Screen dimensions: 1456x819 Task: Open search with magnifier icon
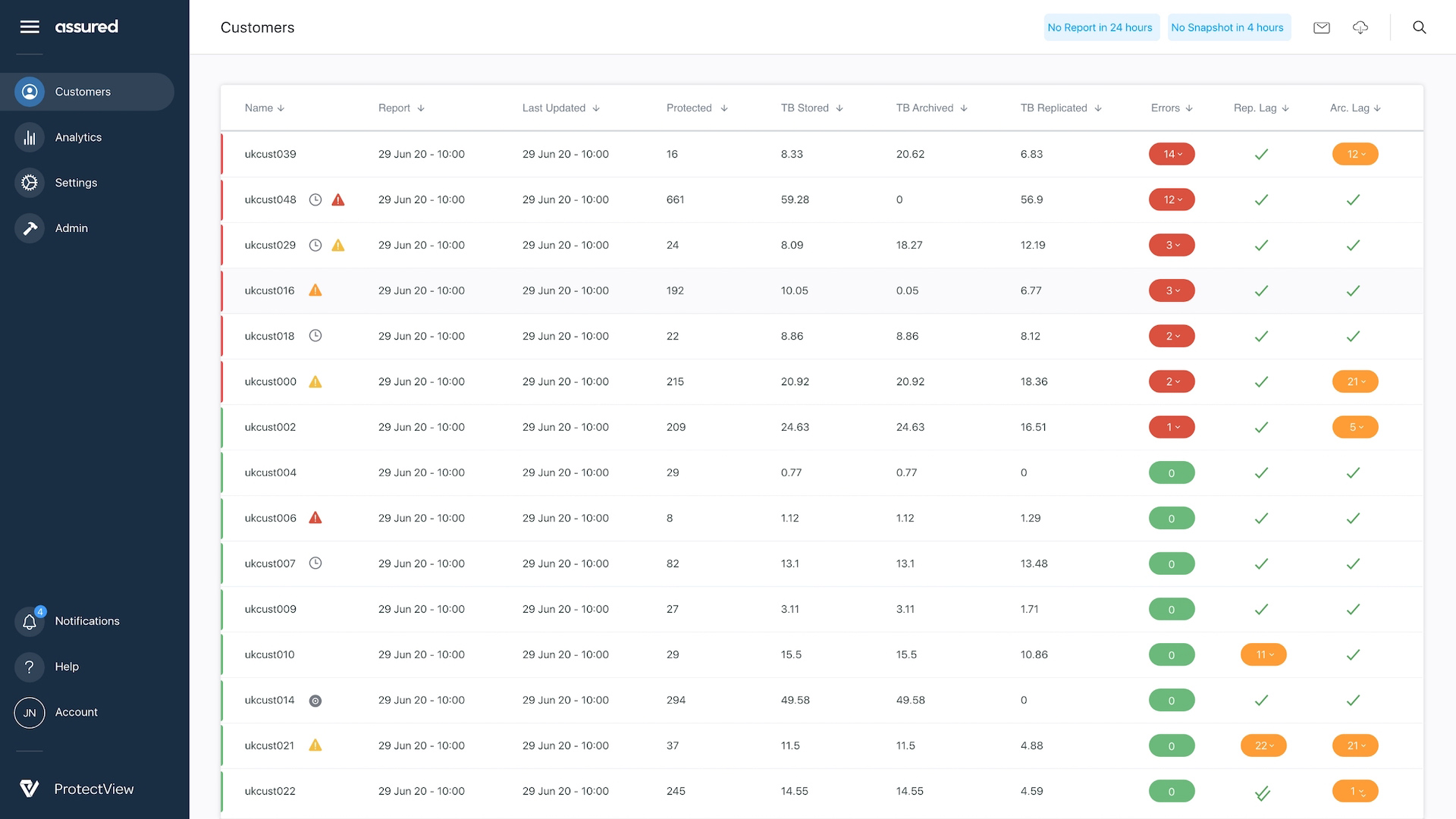pos(1419,28)
